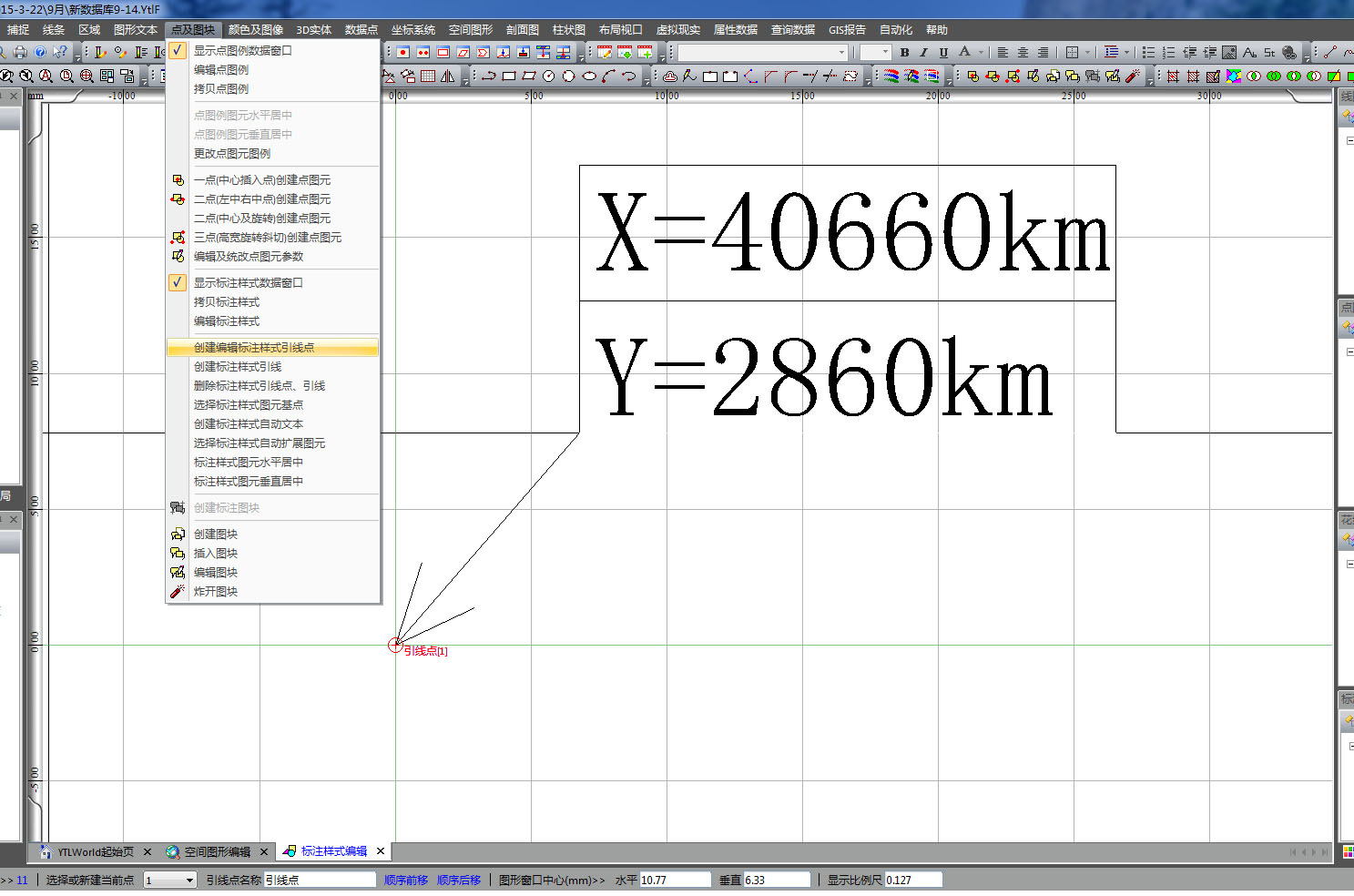1354x896 pixels.
Task: Open the GIS报告 menu
Action: [x=847, y=30]
